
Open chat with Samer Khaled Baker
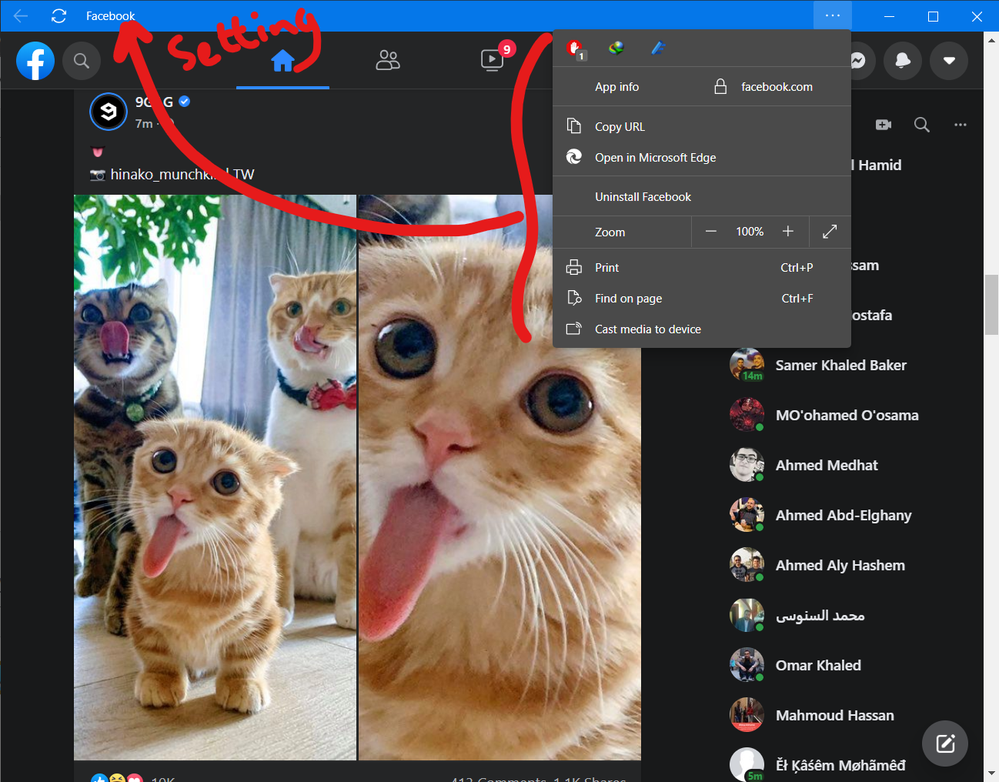click(841, 365)
